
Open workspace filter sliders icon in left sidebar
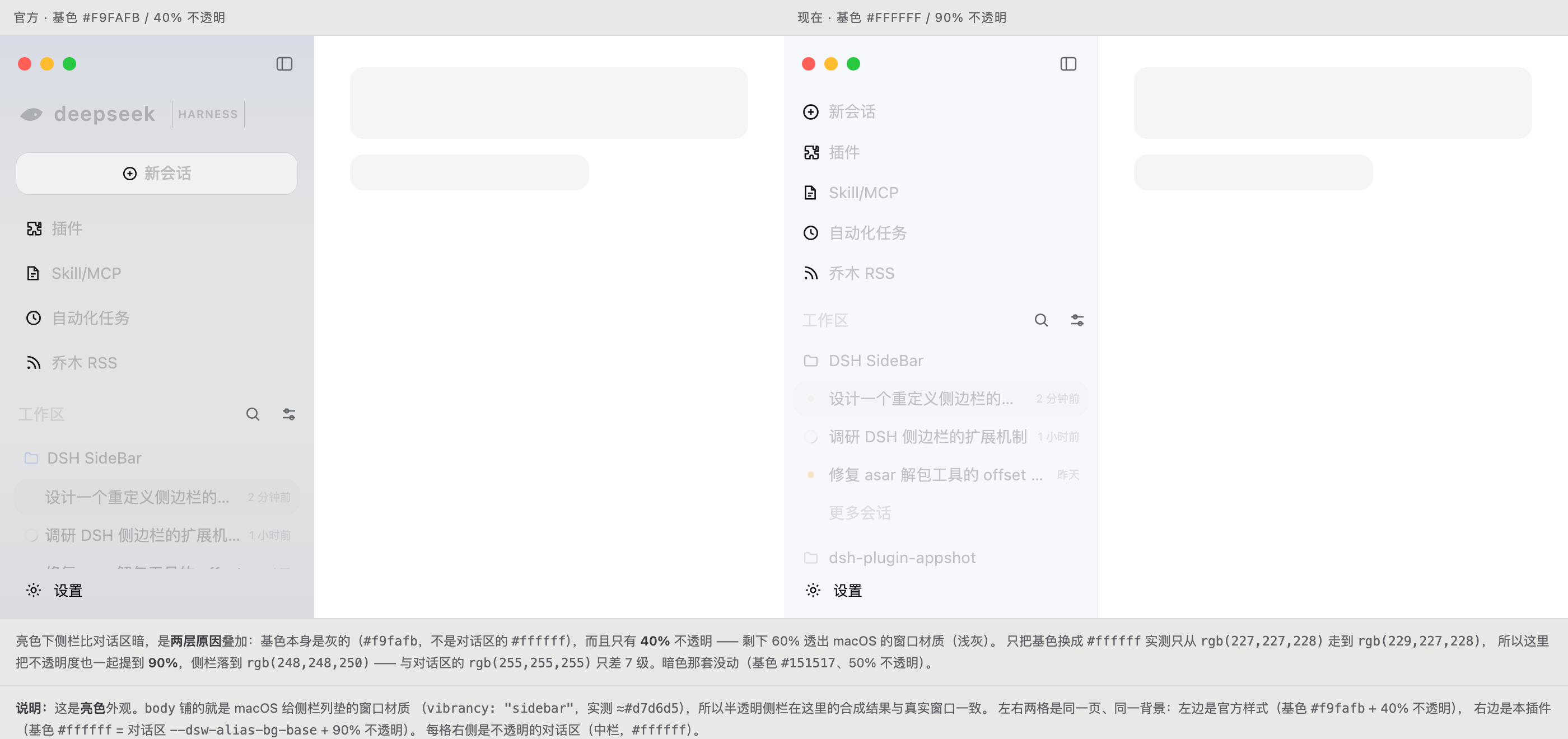pyautogui.click(x=288, y=414)
